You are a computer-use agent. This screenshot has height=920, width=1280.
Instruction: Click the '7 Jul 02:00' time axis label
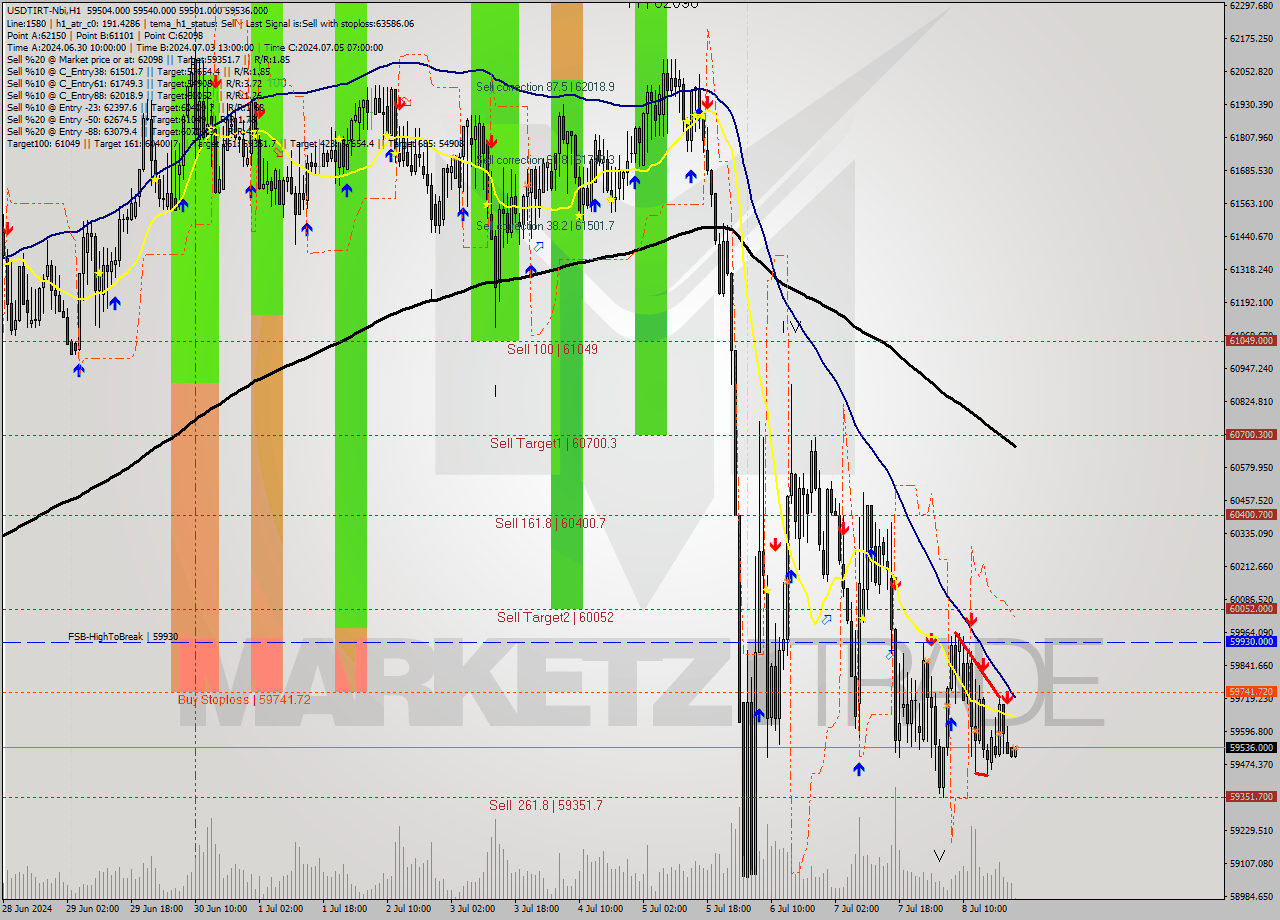[857, 909]
